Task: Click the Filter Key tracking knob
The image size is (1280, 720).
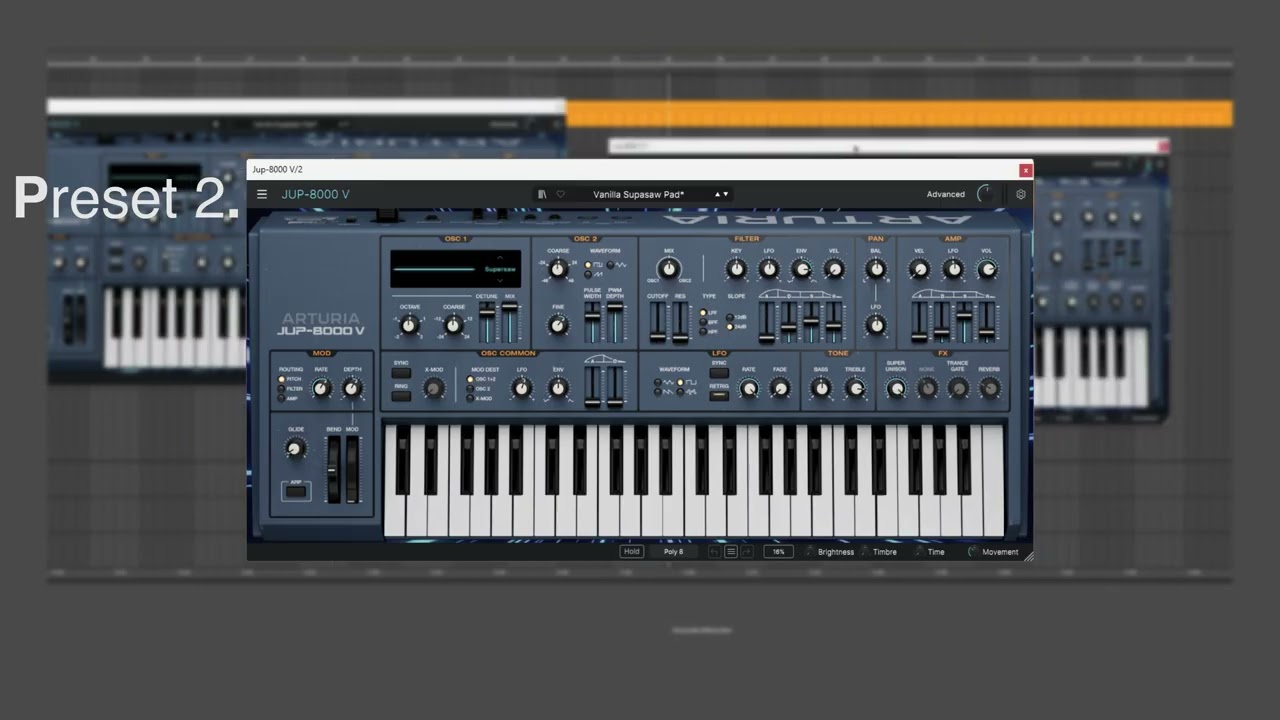Action: click(x=736, y=268)
